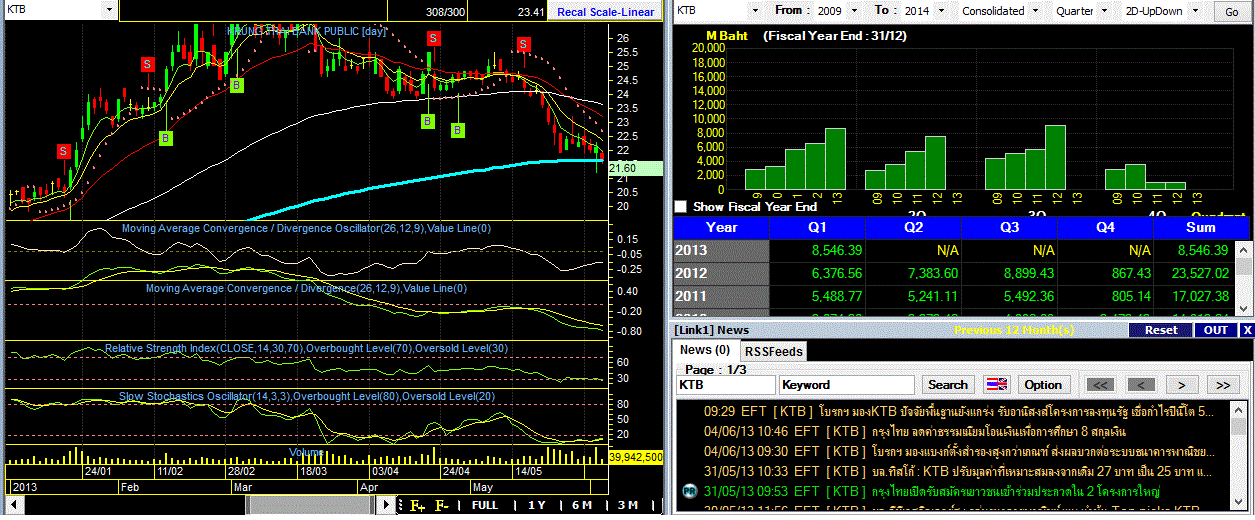Click the F- font decrease icon
The height and width of the screenshot is (520, 1255).
click(442, 505)
